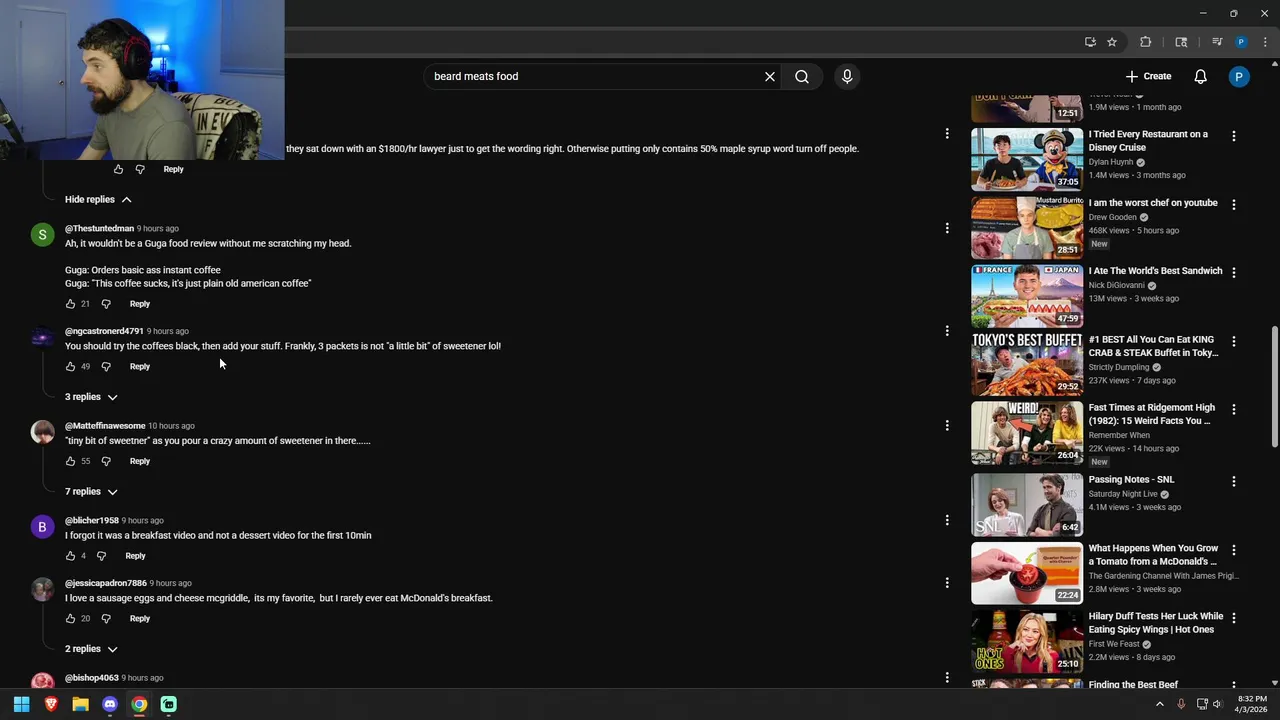This screenshot has height=720, width=1280.
Task: Open the Chrome extensions puzzle icon
Action: tap(1146, 42)
